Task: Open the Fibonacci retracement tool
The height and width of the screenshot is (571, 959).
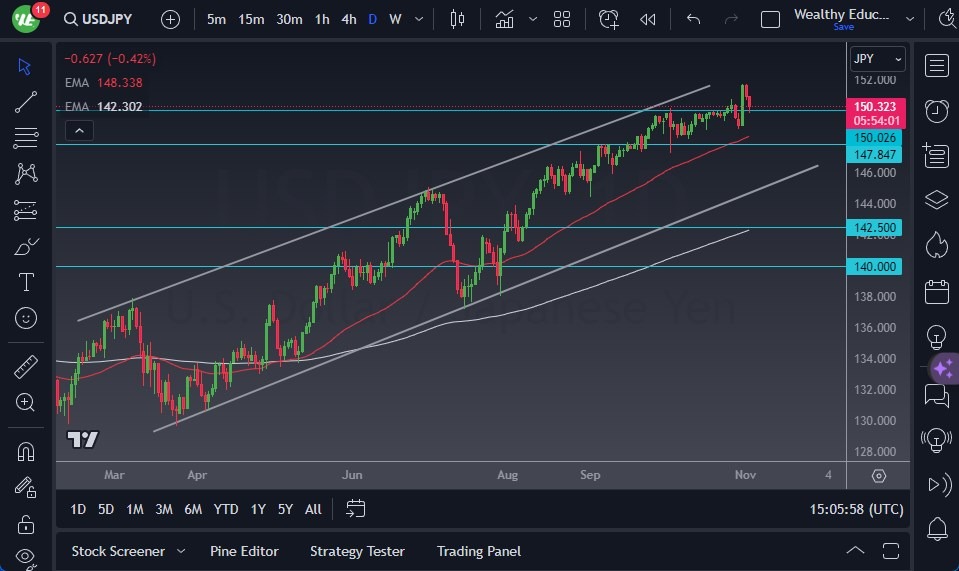Action: 26,137
